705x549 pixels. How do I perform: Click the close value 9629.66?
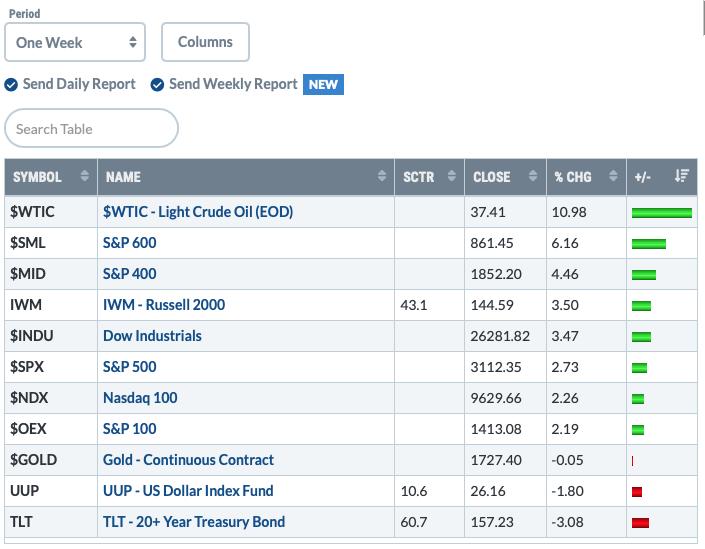(496, 398)
